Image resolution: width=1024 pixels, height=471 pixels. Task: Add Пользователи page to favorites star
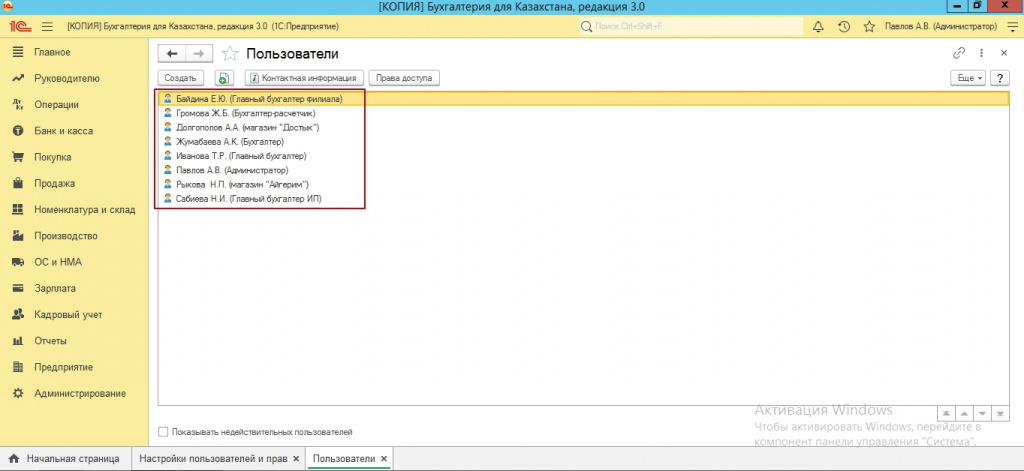click(230, 54)
